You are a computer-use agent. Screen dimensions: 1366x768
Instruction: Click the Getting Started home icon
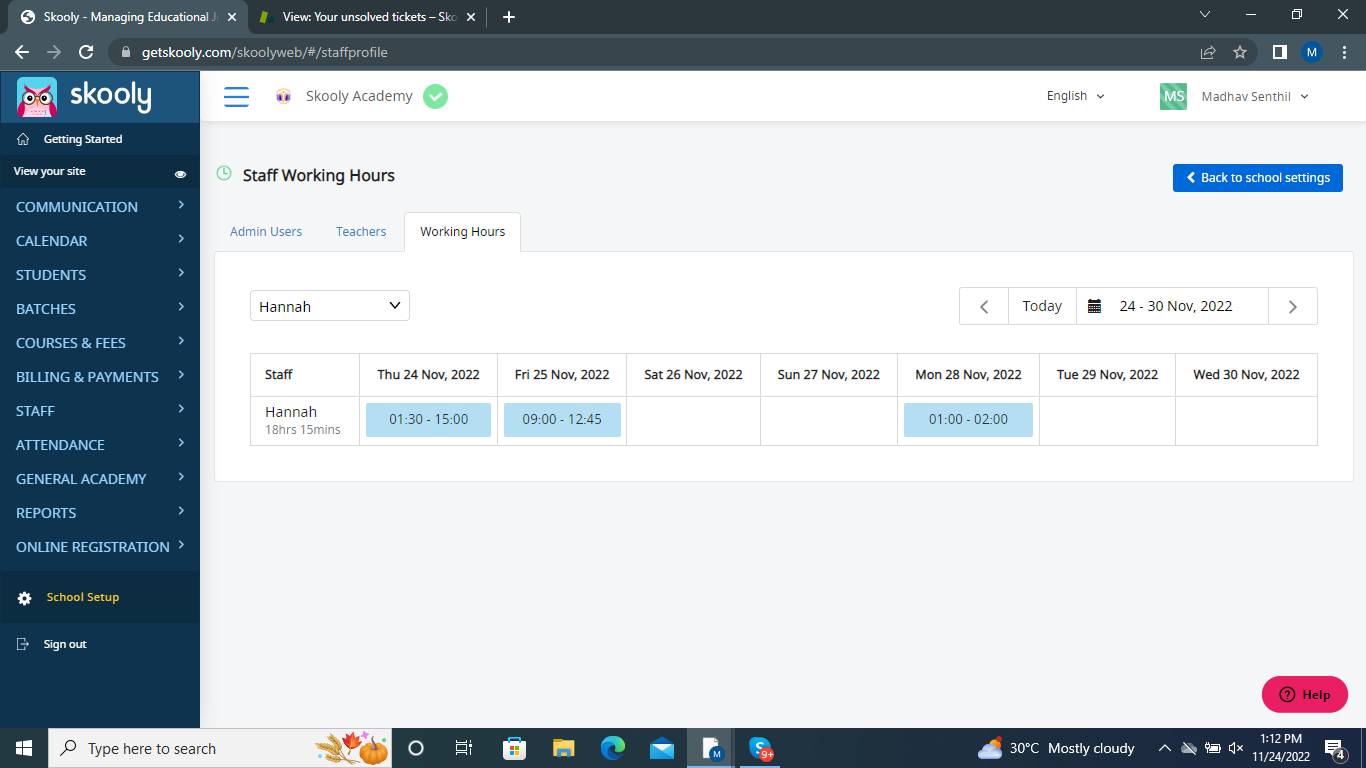coord(24,139)
